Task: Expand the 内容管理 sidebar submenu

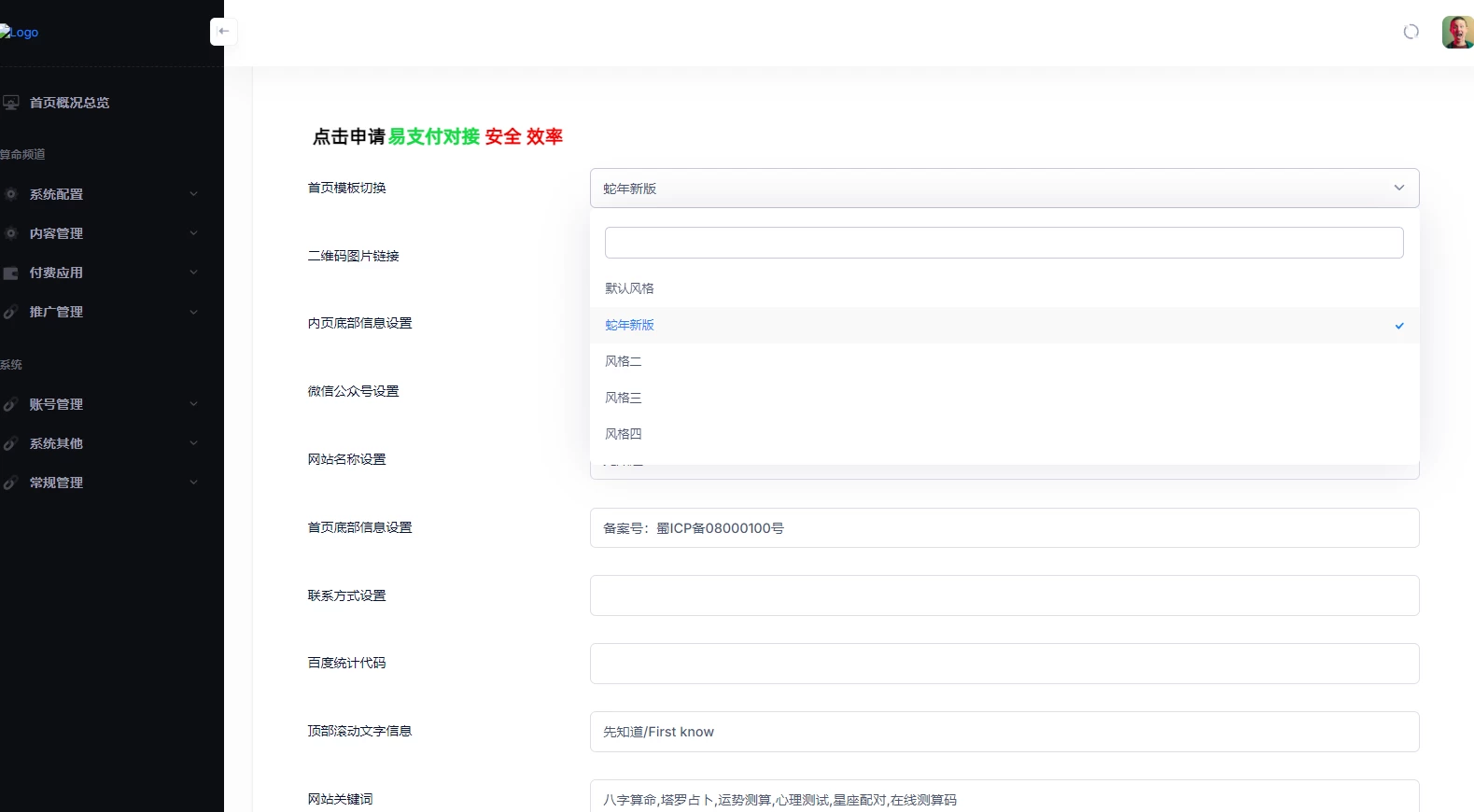Action: pos(193,233)
